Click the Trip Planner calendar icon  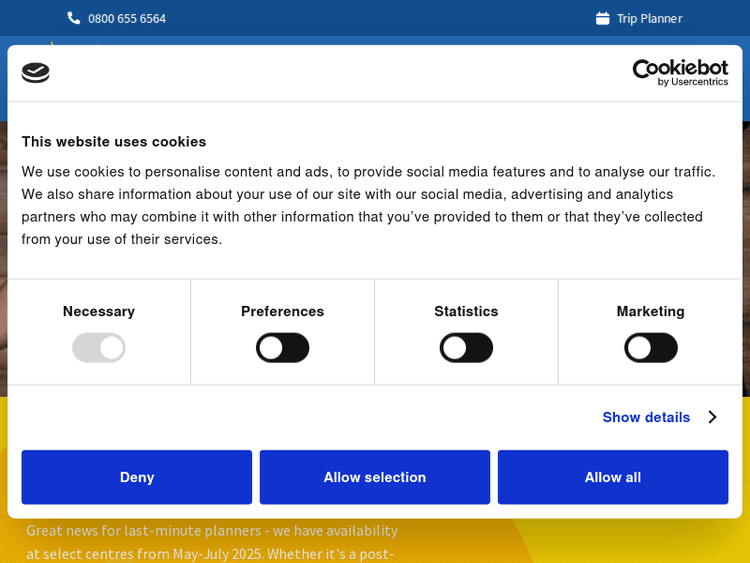coord(602,18)
